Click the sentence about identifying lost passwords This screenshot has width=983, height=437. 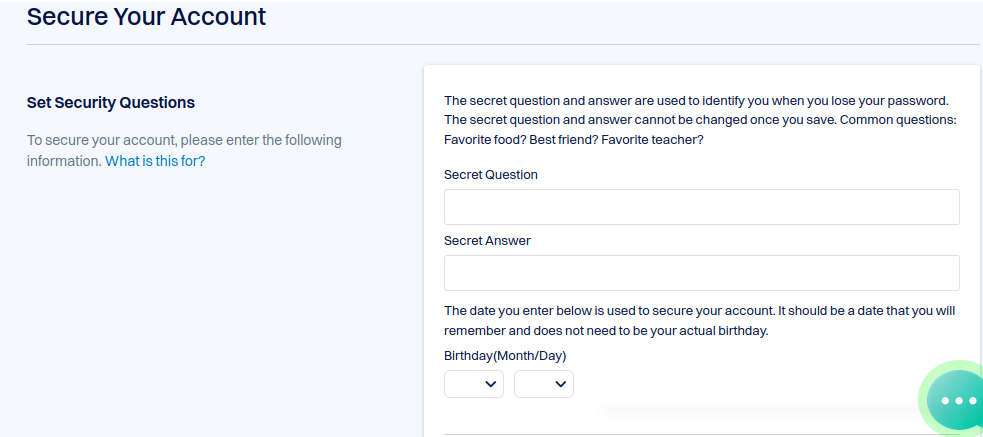(696, 101)
